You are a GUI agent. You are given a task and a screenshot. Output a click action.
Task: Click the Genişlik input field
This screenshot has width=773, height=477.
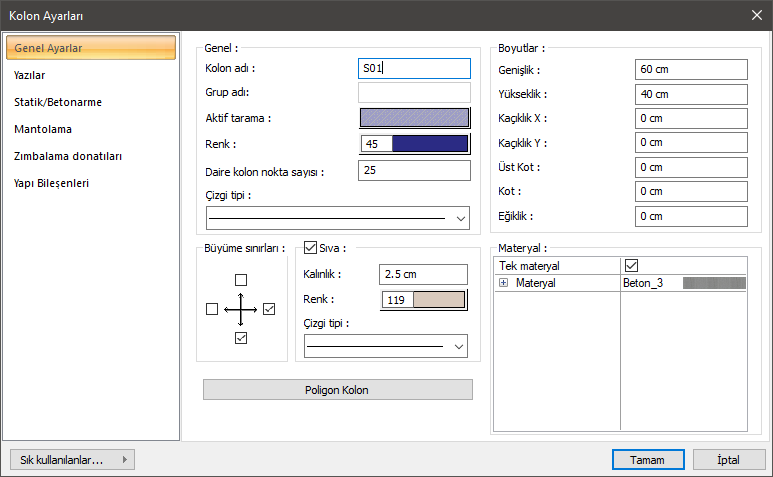691,69
